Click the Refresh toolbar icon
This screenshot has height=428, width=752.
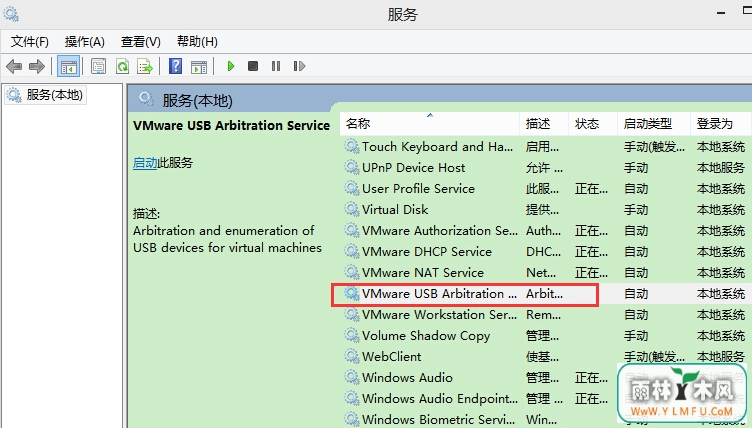122,66
